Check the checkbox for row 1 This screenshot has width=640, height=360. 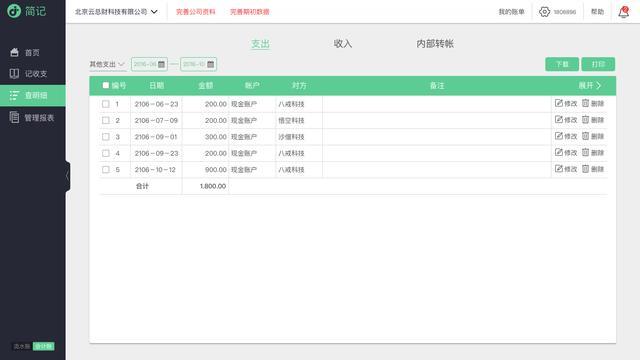pyautogui.click(x=106, y=104)
